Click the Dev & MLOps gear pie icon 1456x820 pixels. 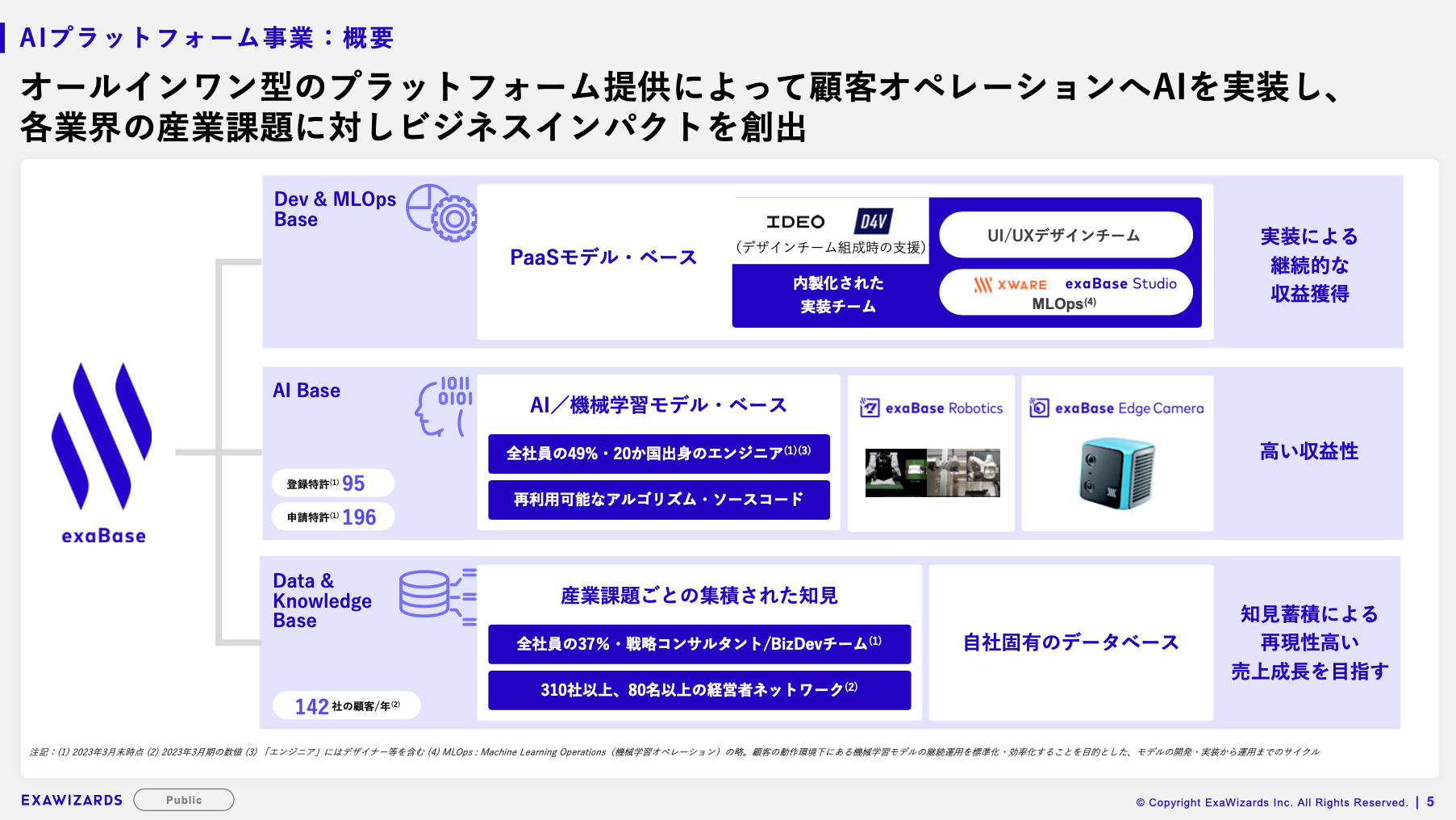pos(441,213)
